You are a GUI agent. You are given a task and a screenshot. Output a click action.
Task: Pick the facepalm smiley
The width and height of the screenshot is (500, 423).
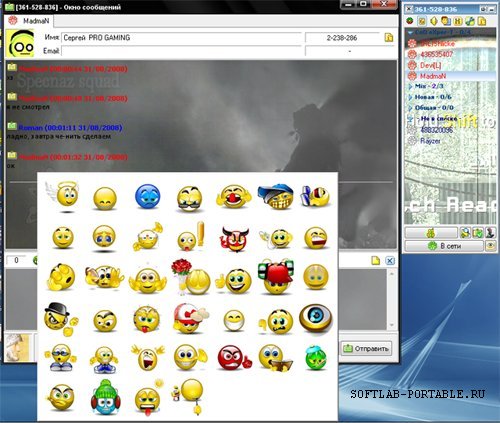click(x=61, y=277)
